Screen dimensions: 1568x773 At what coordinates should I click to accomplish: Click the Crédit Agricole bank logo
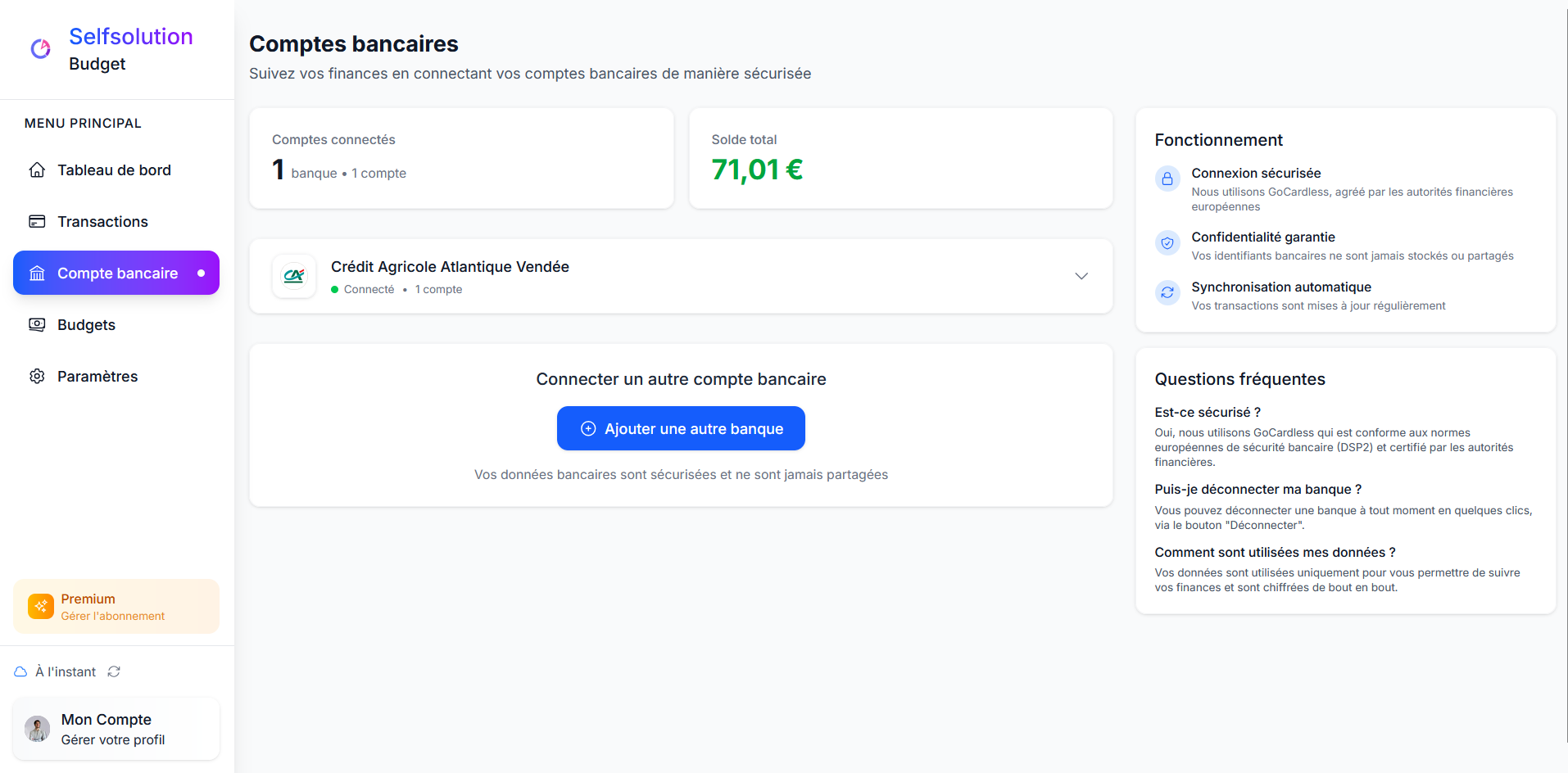coord(294,277)
